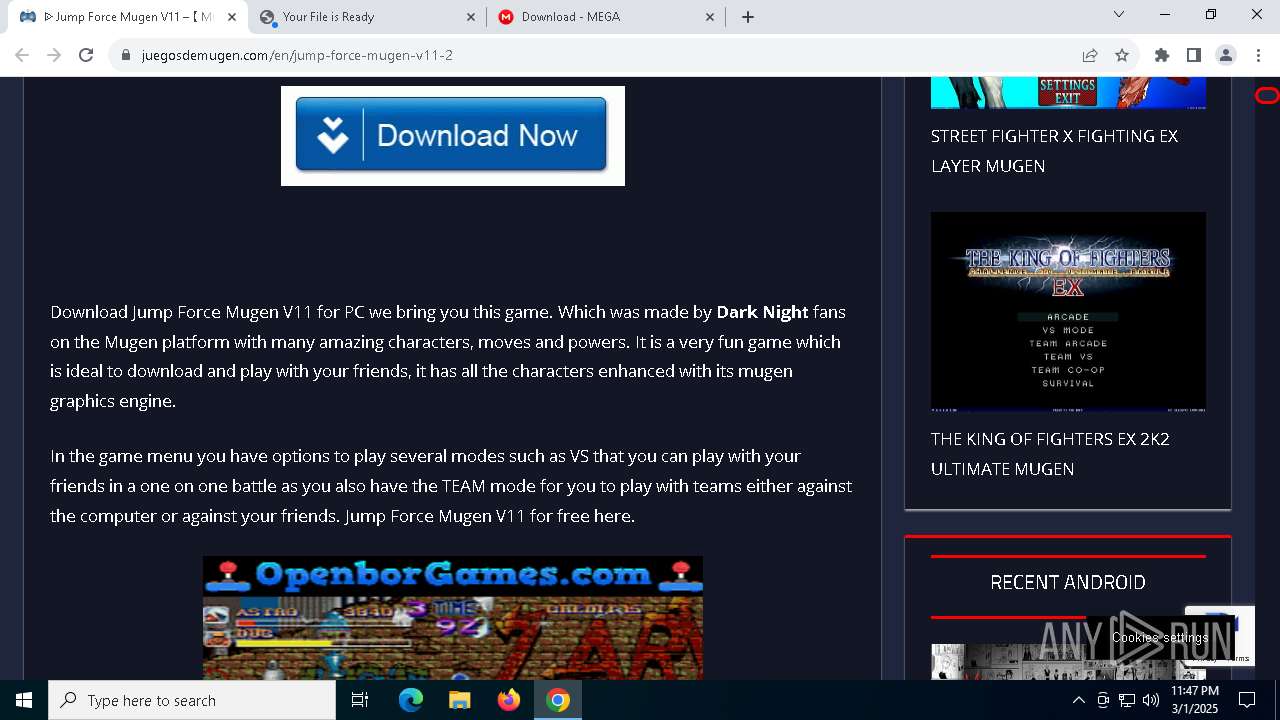Viewport: 1280px width, 720px height.
Task: Open The King of Fighters EX thumbnail
Action: pos(1068,312)
